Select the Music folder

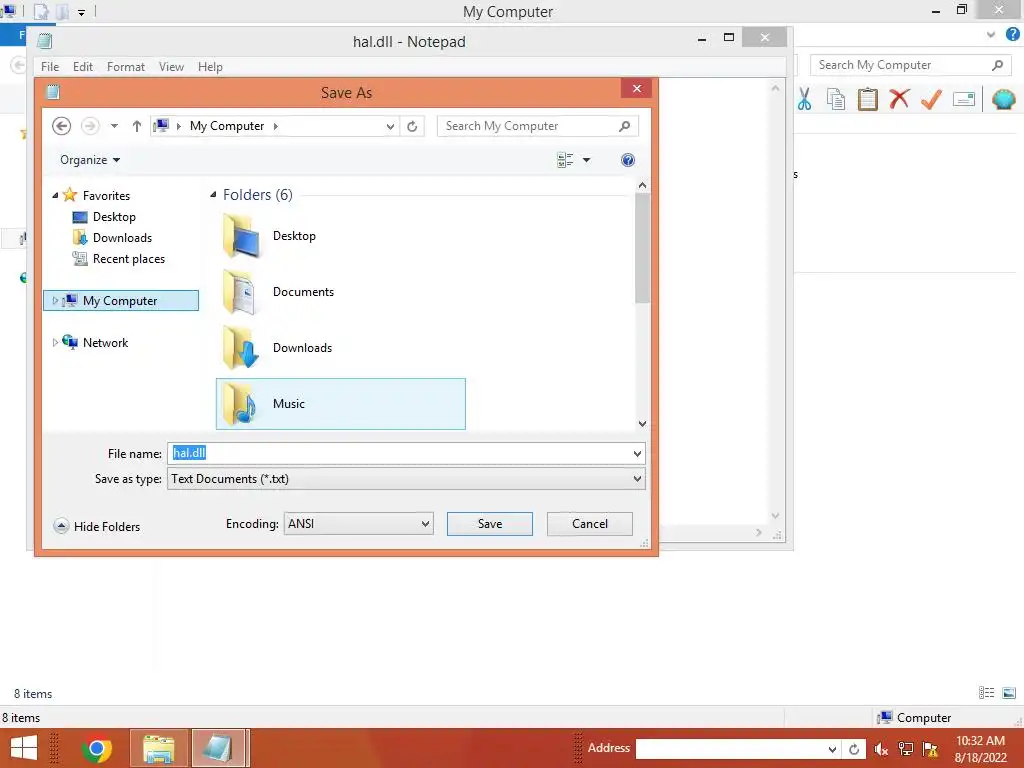340,404
